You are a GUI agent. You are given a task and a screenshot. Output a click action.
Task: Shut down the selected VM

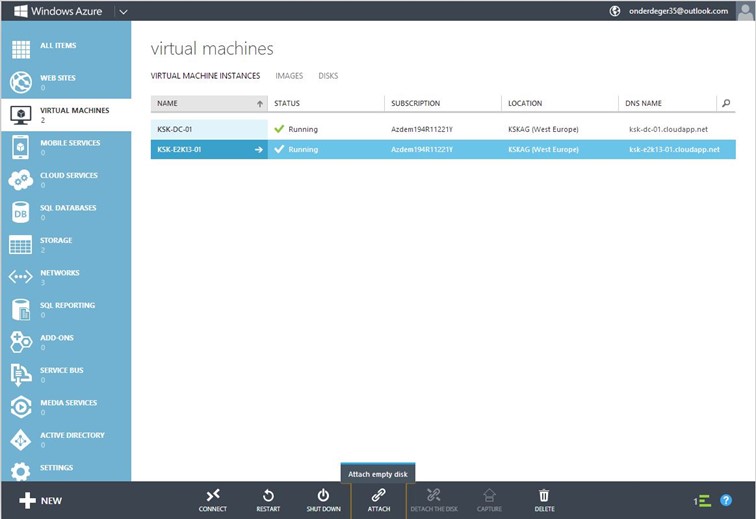click(x=323, y=499)
